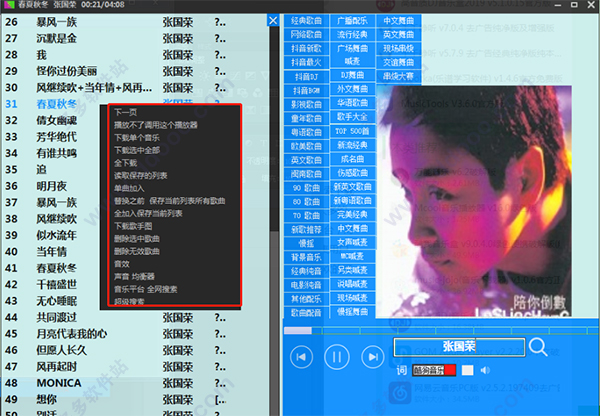The image size is (600, 416).
Task: Click the red square beside 酷狗音乐
Action: (x=450, y=370)
